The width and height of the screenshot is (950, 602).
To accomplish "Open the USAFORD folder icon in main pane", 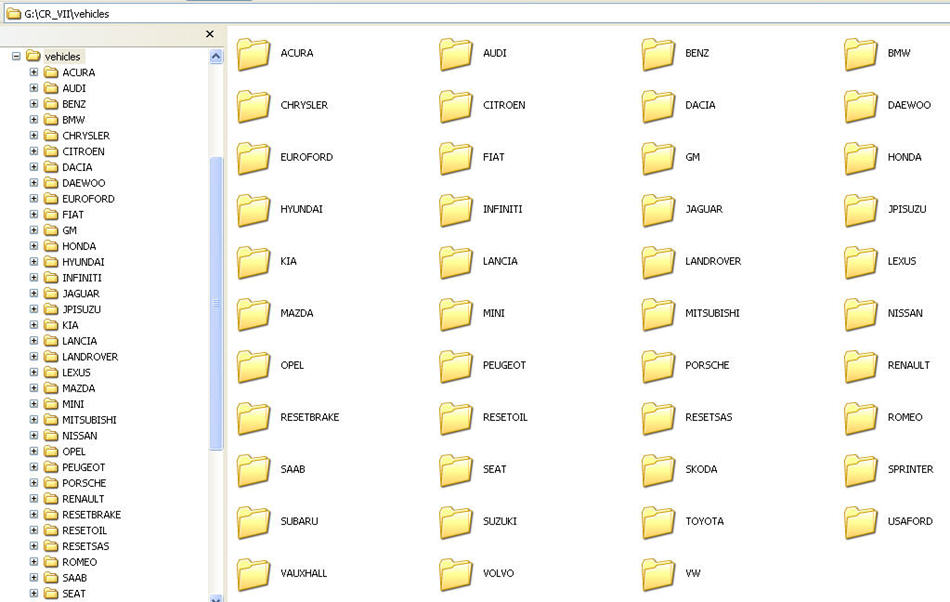I will [860, 523].
